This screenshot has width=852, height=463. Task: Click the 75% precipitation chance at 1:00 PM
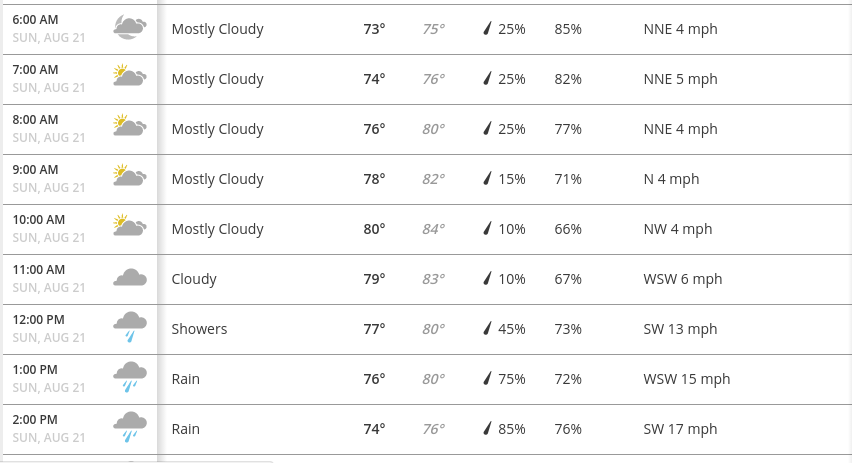[512, 379]
